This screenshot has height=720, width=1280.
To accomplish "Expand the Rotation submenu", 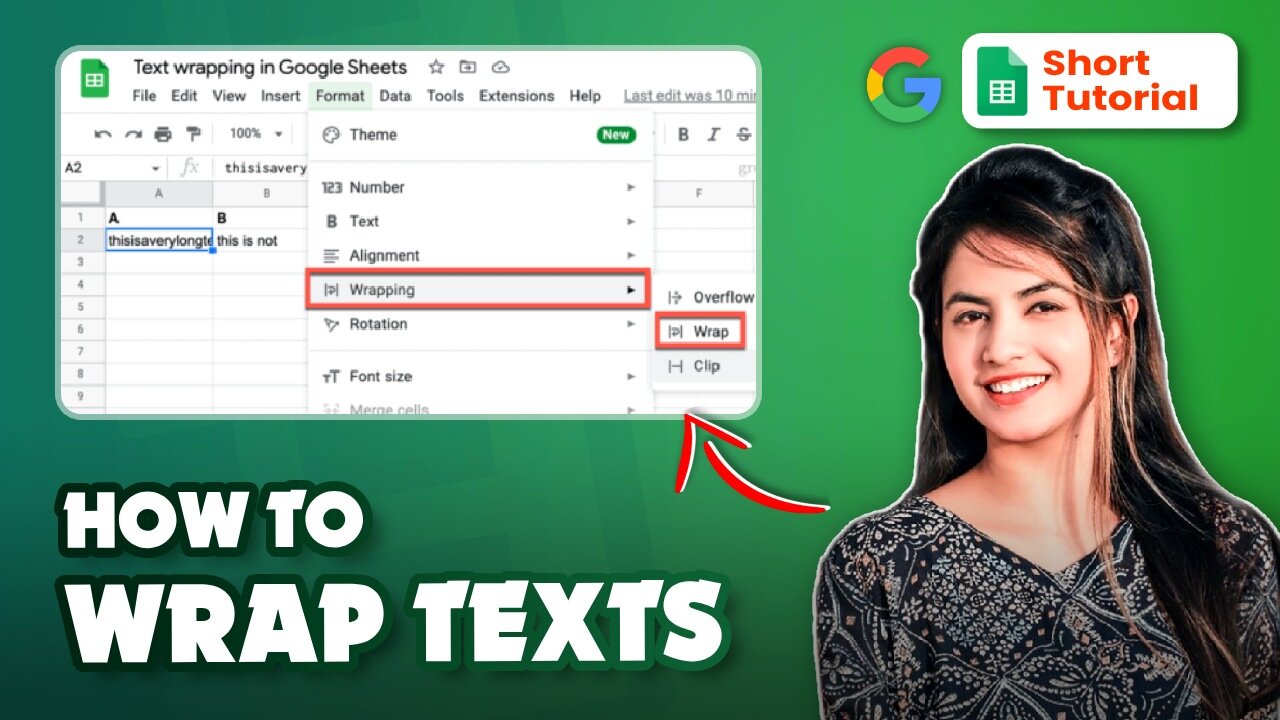I will 480,324.
